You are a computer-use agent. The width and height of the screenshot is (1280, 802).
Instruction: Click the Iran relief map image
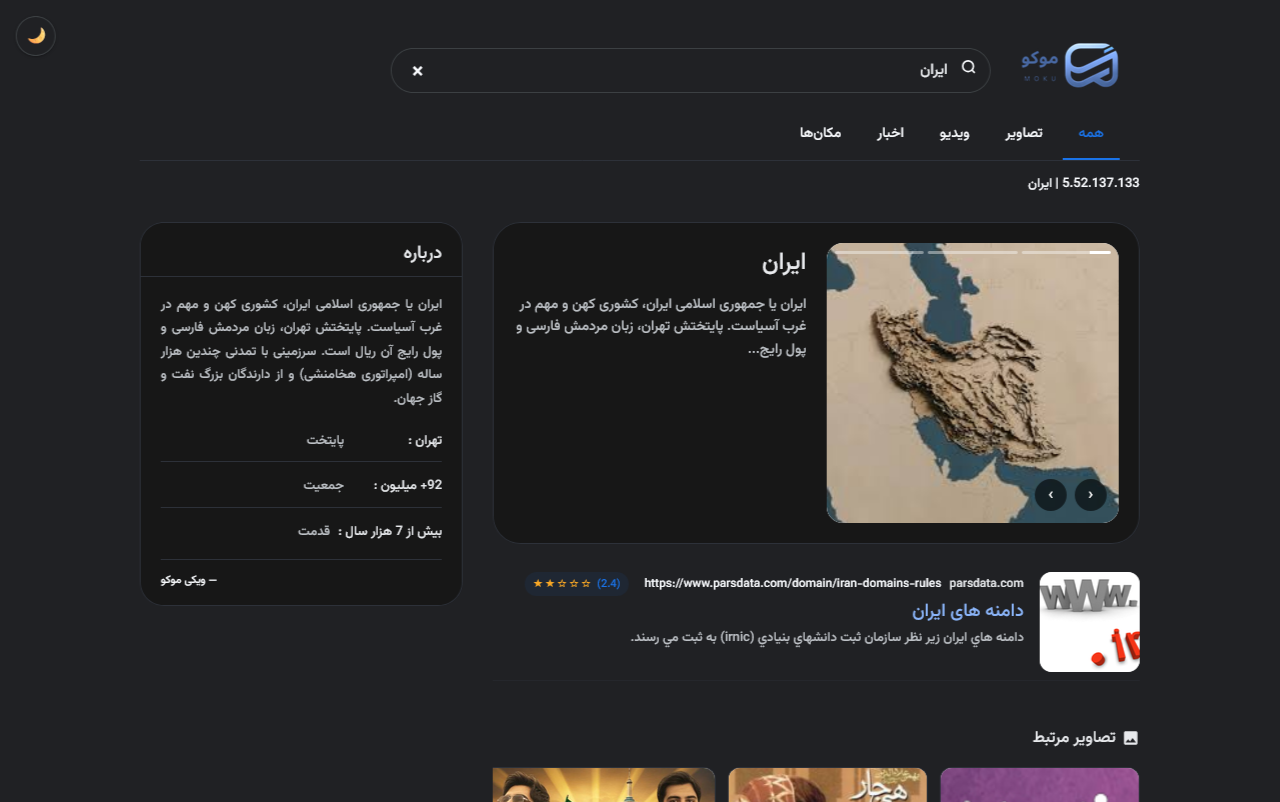(x=973, y=383)
